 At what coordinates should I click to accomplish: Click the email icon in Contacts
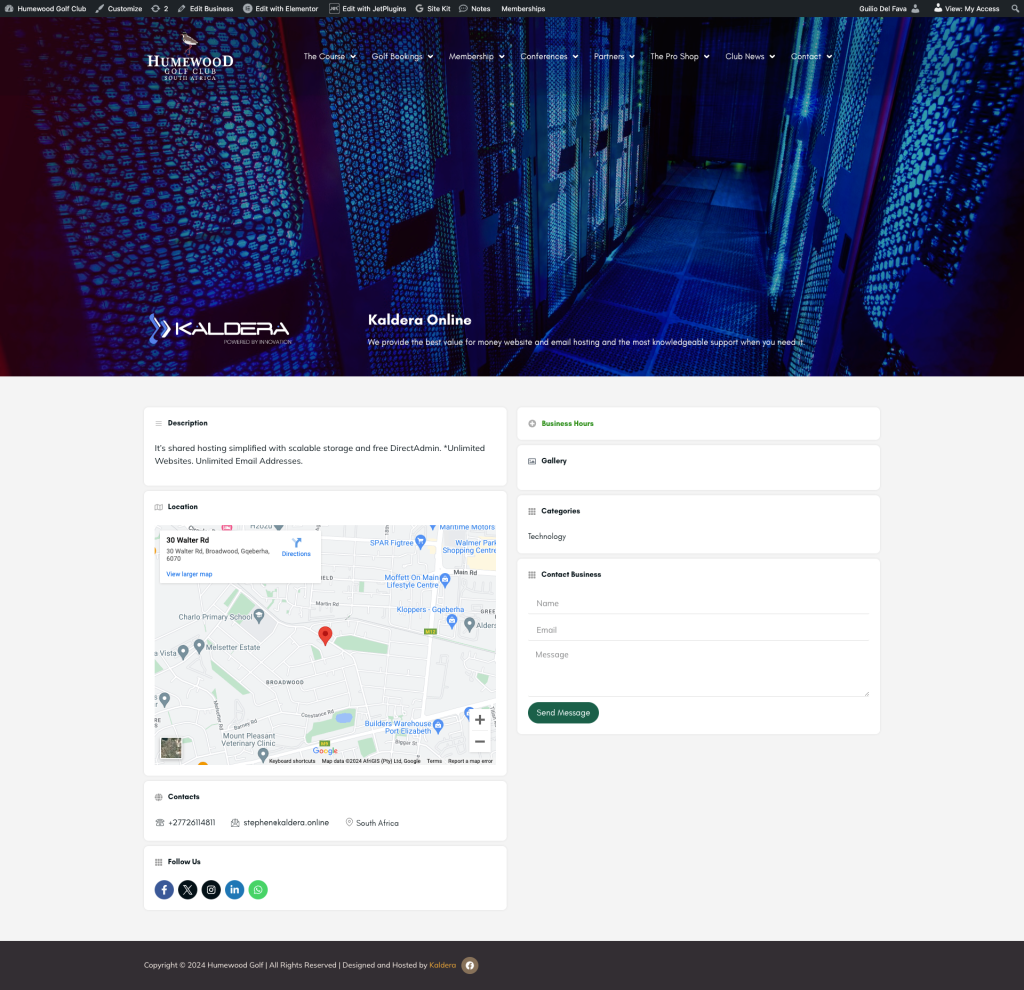pyautogui.click(x=235, y=823)
